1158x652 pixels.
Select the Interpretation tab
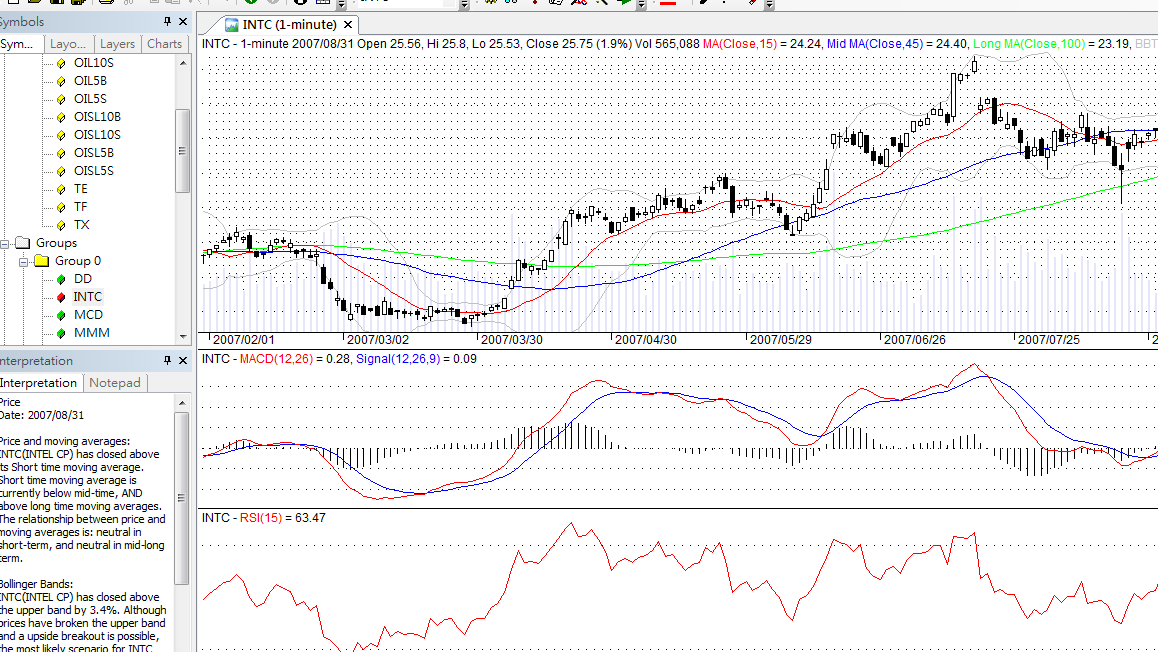pyautogui.click(x=39, y=382)
